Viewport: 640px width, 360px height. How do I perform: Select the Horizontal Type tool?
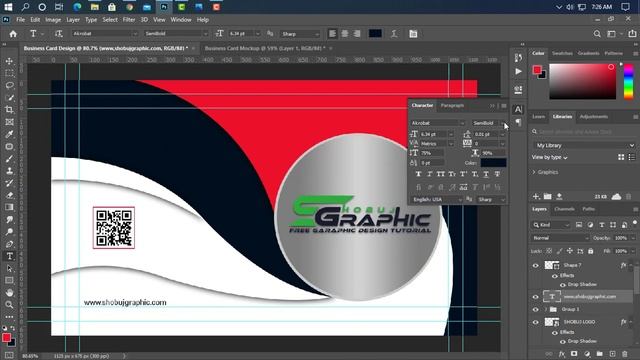[x=9, y=256]
